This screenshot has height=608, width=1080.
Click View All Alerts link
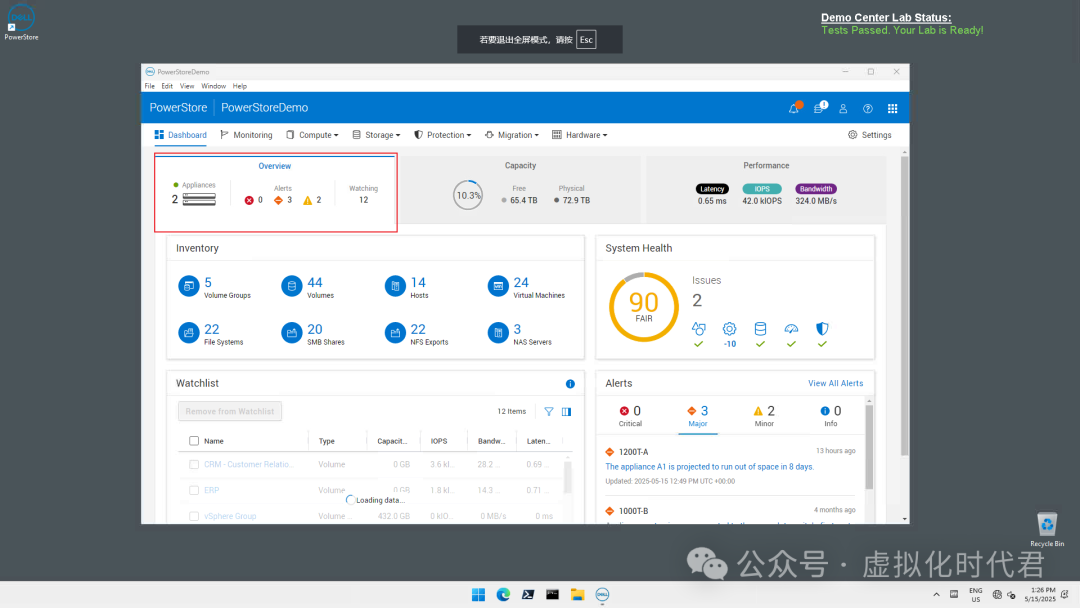pyautogui.click(x=835, y=384)
